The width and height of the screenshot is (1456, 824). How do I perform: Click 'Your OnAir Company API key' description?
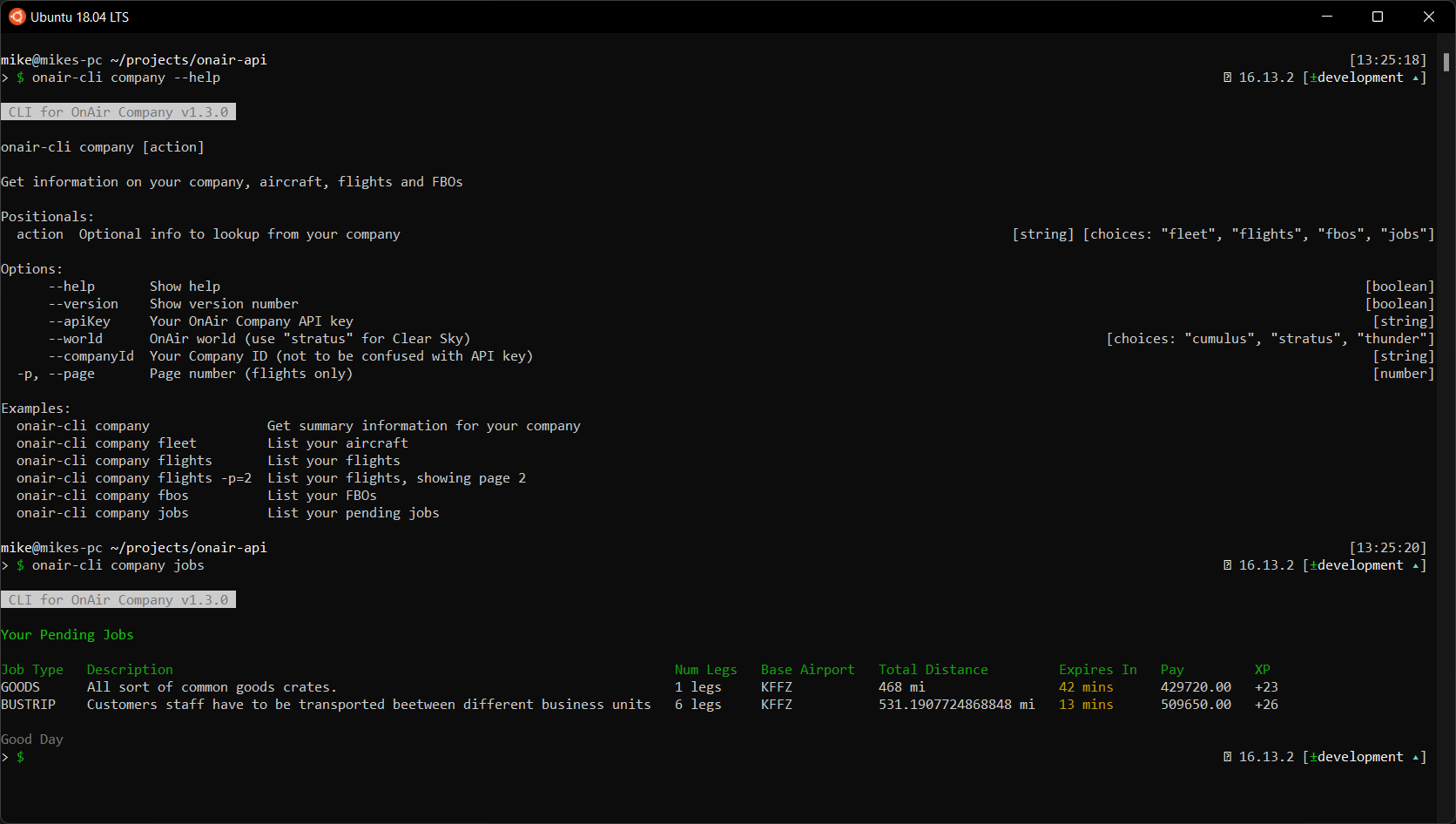coord(252,321)
